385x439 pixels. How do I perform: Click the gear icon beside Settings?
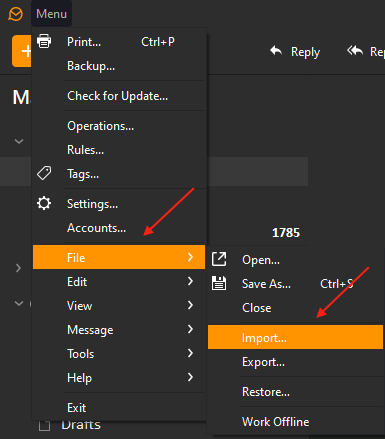(44, 203)
